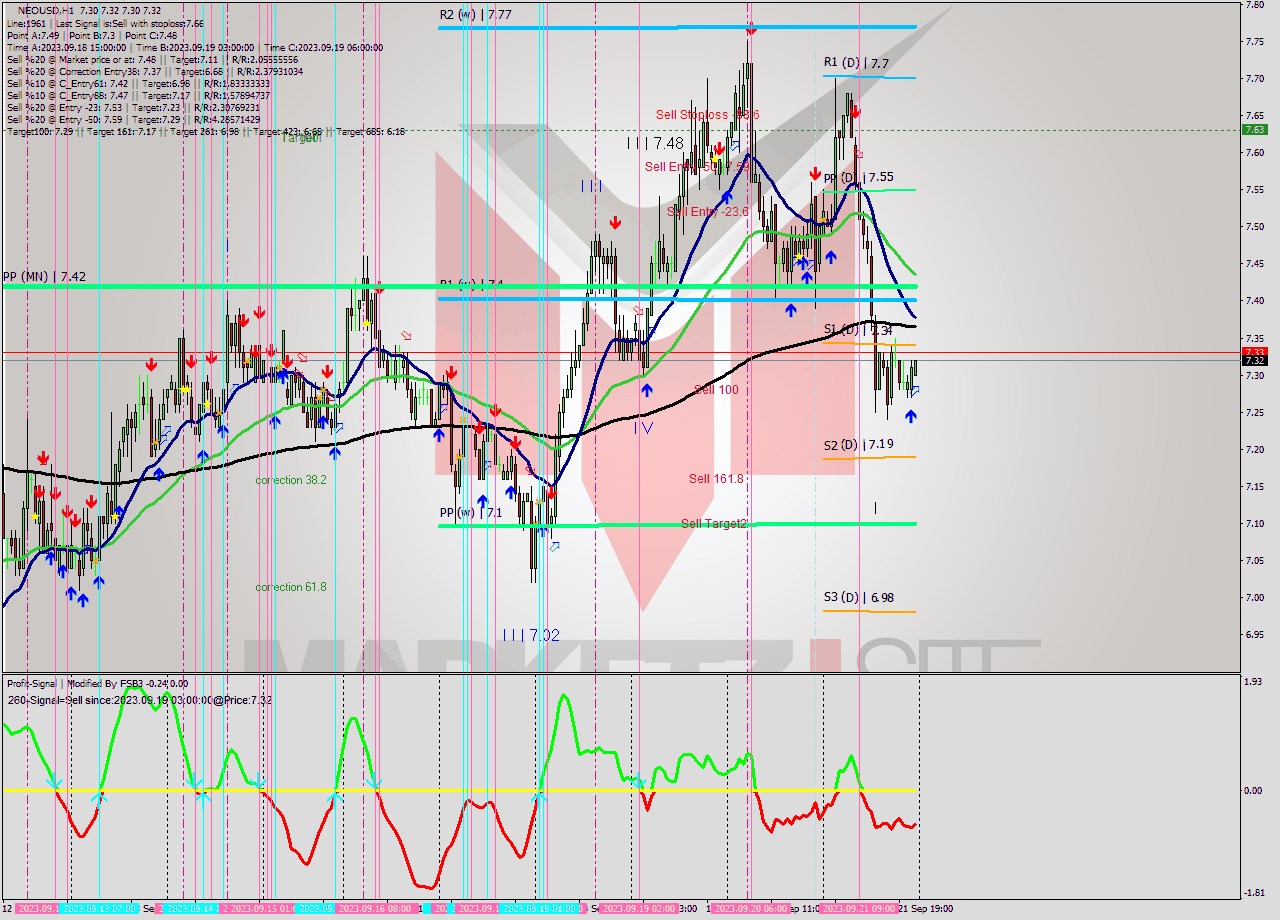Click the 'I I | 7.48' wave label
Image resolution: width=1280 pixels, height=920 pixels.
pyautogui.click(x=655, y=143)
